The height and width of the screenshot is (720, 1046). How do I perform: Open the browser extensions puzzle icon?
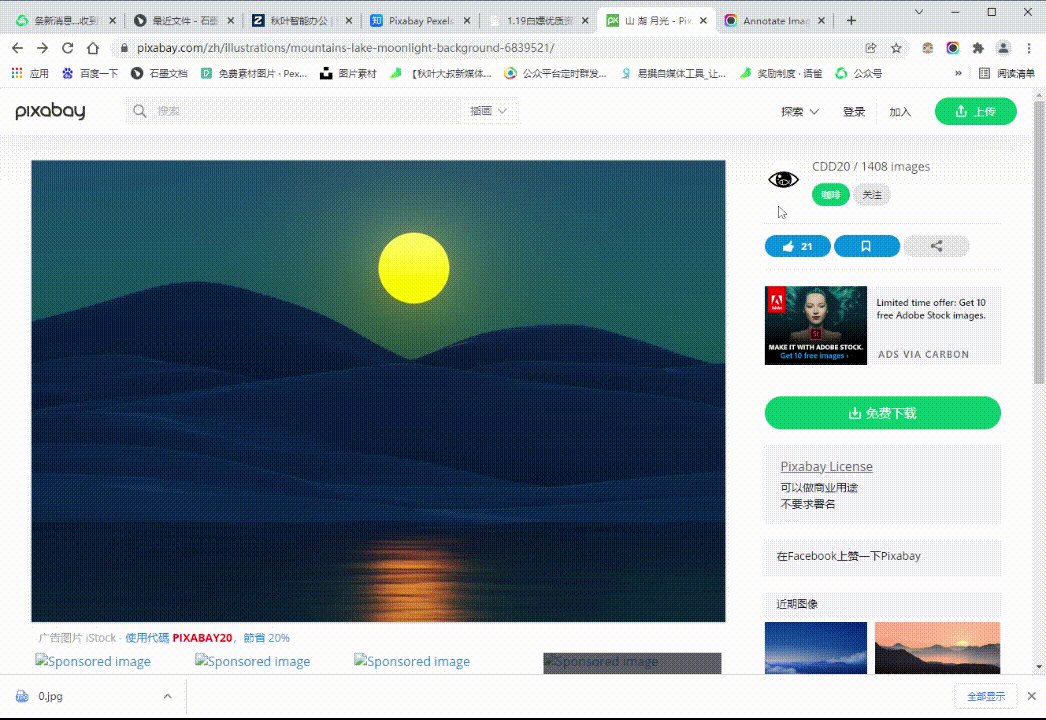pyautogui.click(x=978, y=48)
